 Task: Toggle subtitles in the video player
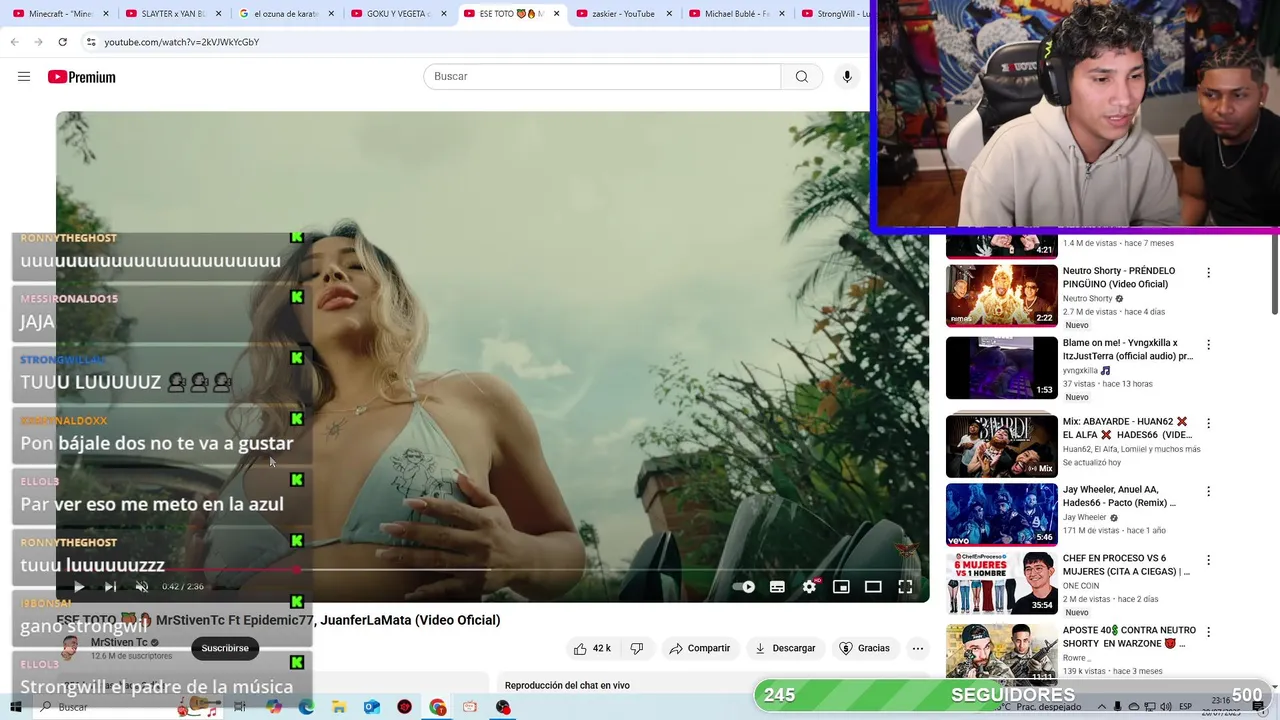777,587
